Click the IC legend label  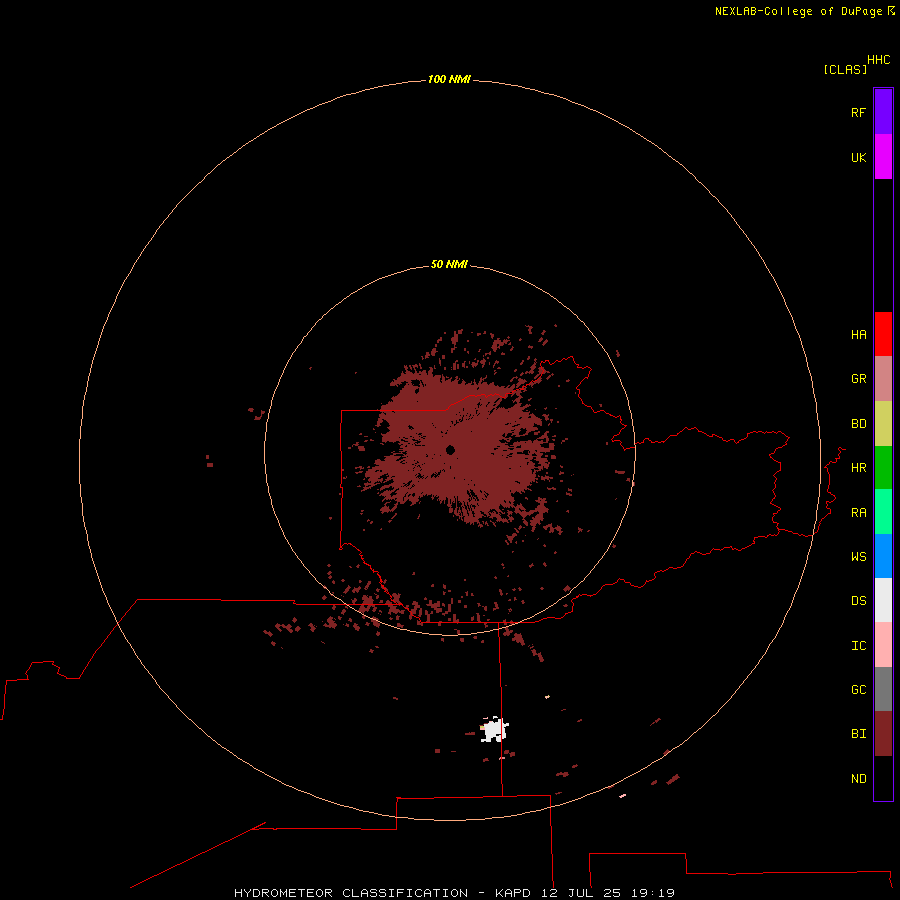tap(858, 646)
